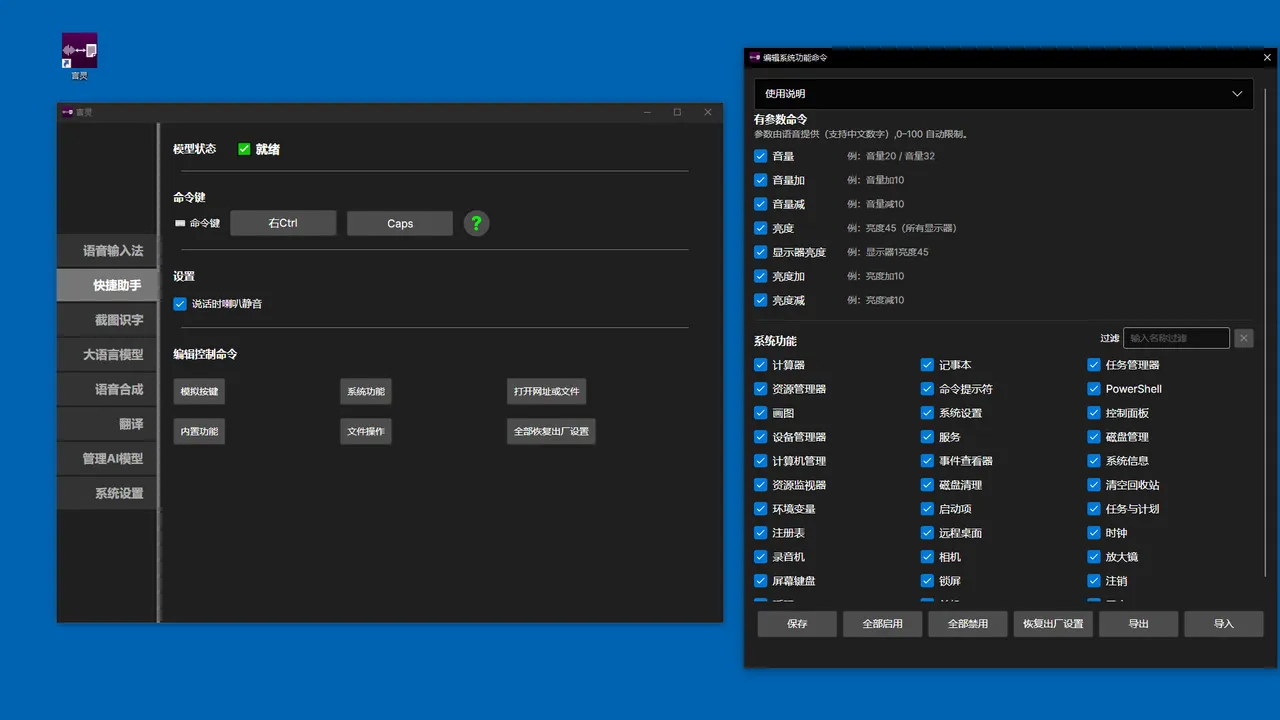This screenshot has height=720, width=1280.
Task: Click the 全部启用 button
Action: point(882,624)
